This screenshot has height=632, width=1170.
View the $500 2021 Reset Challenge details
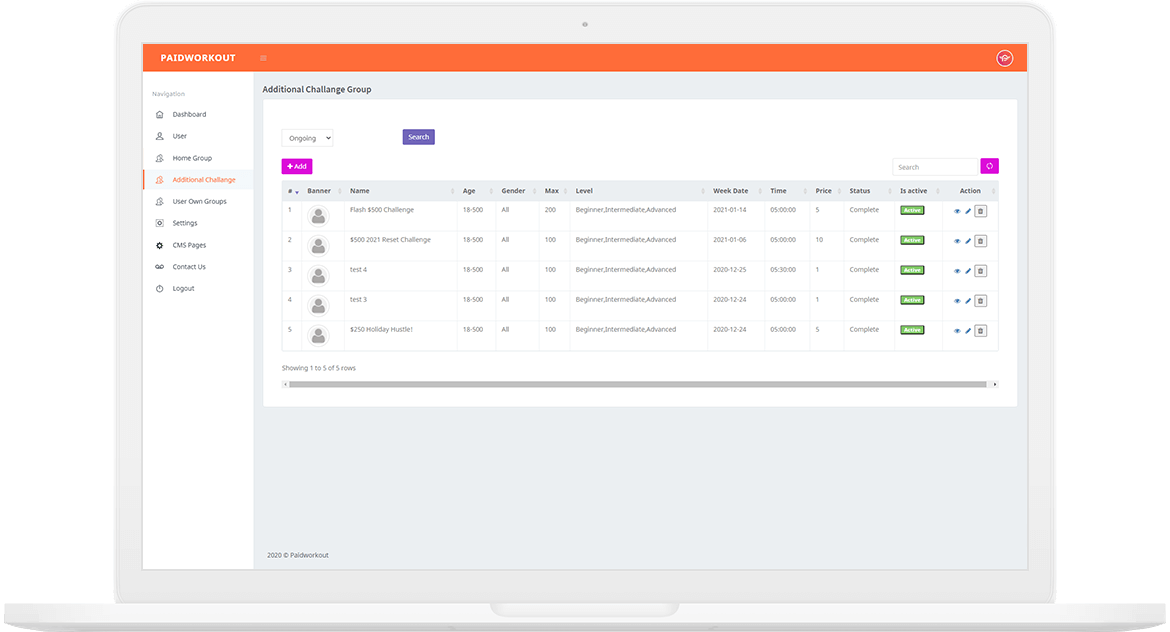(957, 241)
